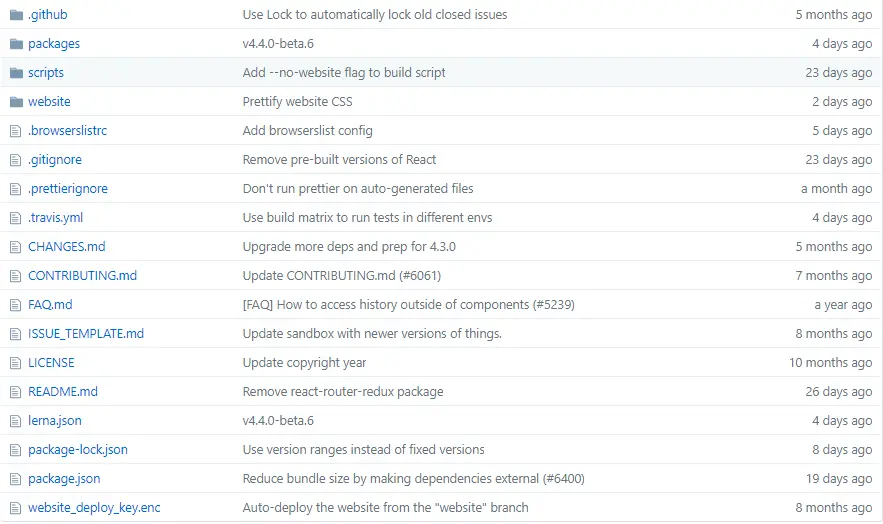Click the file icon beside FAQ.md
Image resolution: width=883 pixels, height=524 pixels.
15,305
